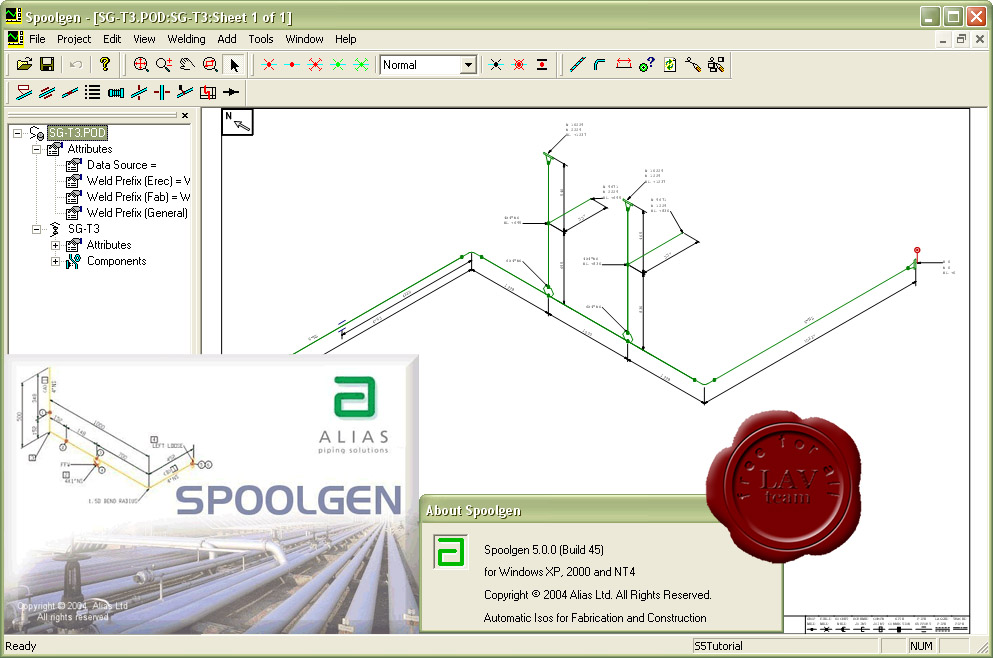Viewport: 993px width, 658px height.
Task: Open the Edit menu
Action: coord(112,39)
